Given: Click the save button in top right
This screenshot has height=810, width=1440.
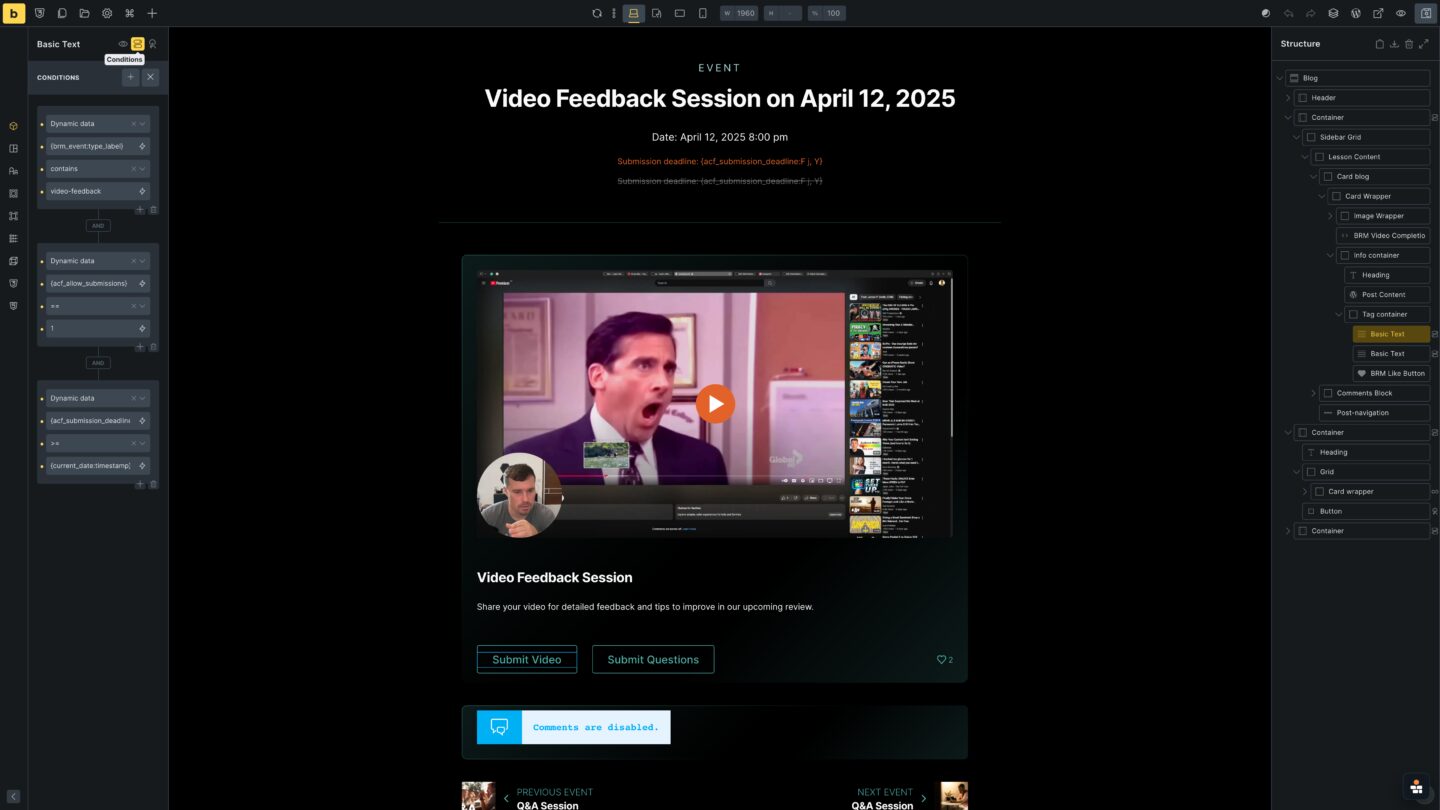Looking at the screenshot, I should [1424, 13].
